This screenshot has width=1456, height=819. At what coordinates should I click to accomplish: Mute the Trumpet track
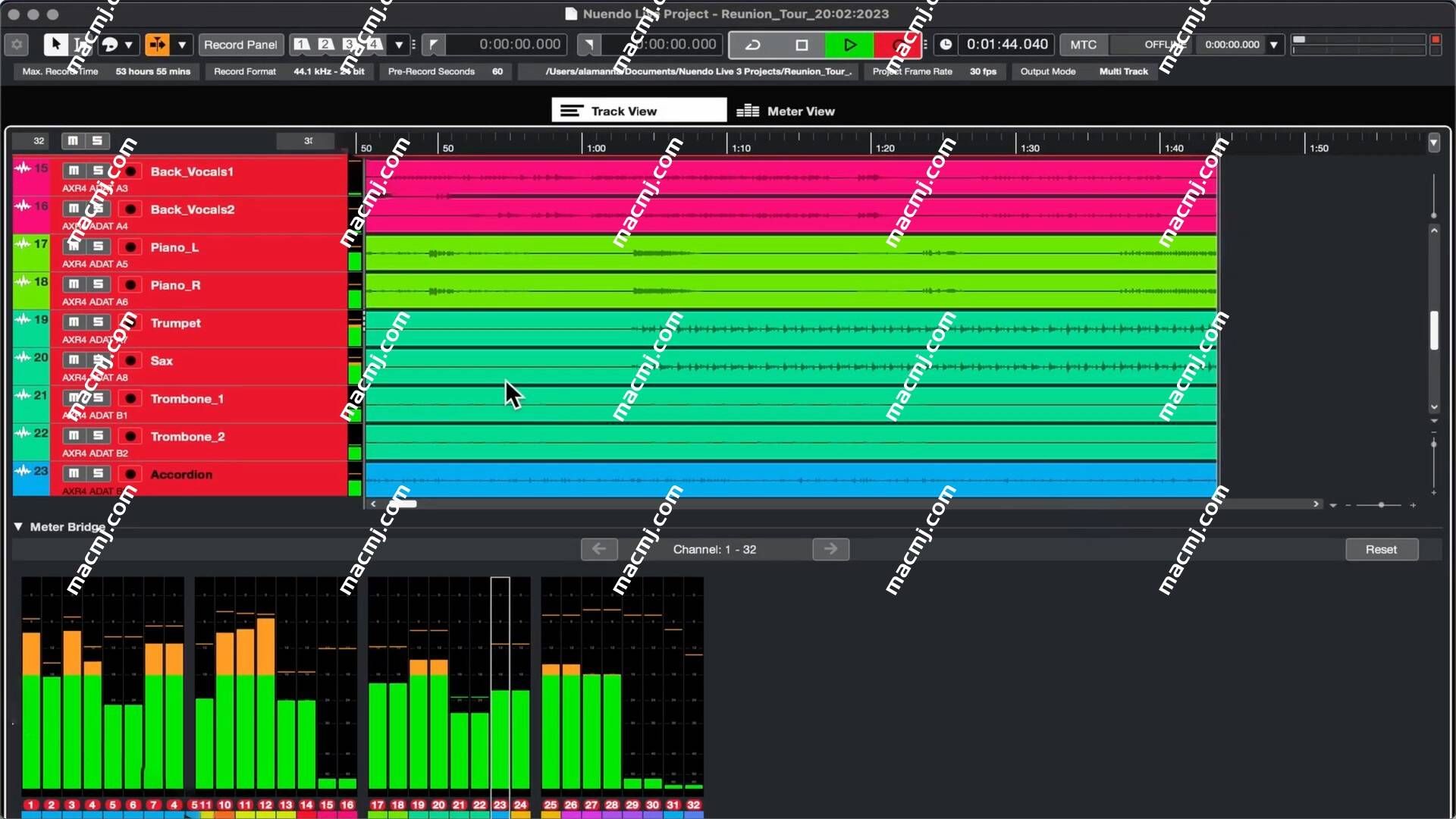pos(74,322)
